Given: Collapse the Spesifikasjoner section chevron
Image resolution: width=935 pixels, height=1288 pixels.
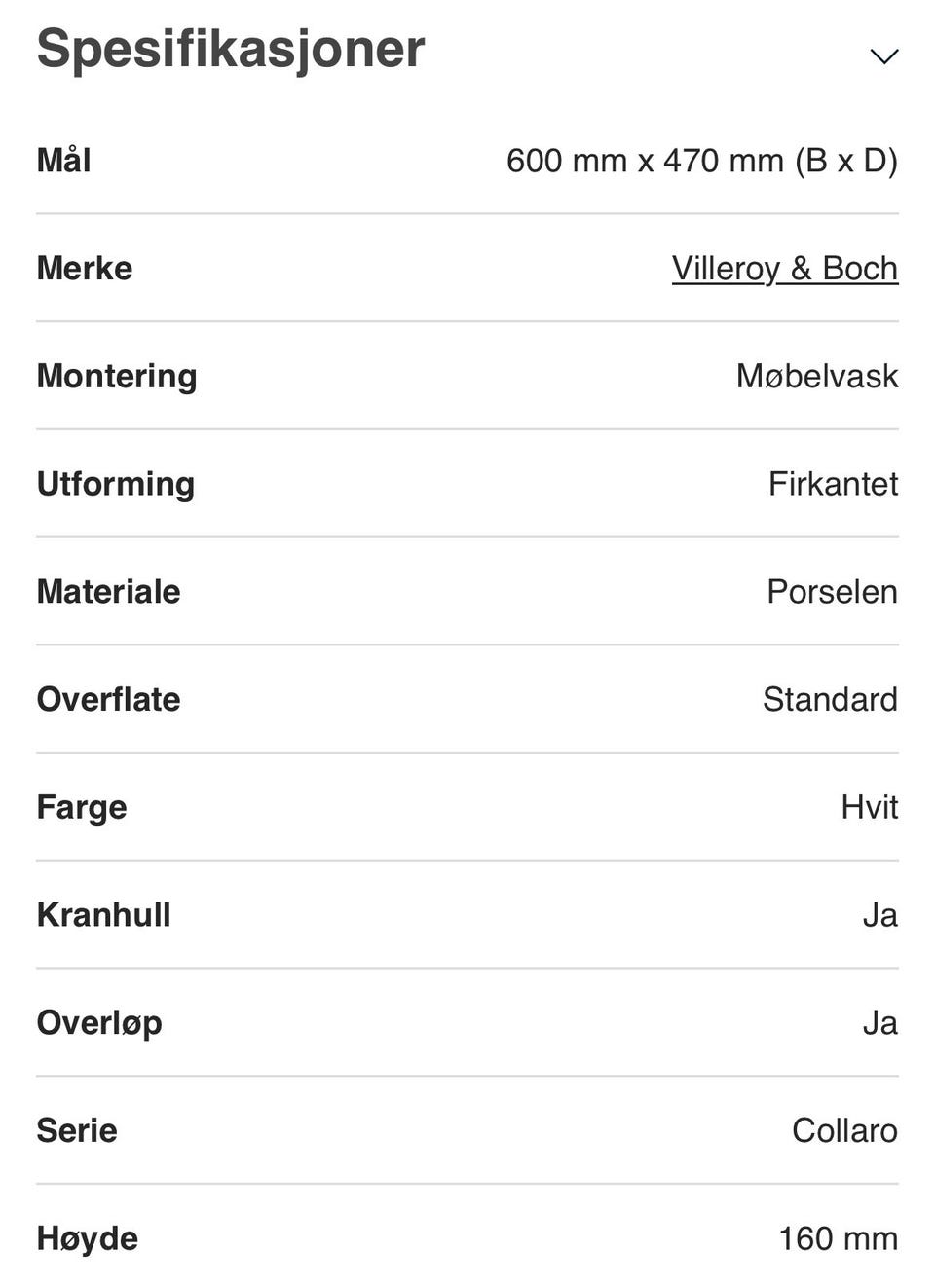Looking at the screenshot, I should (x=883, y=56).
